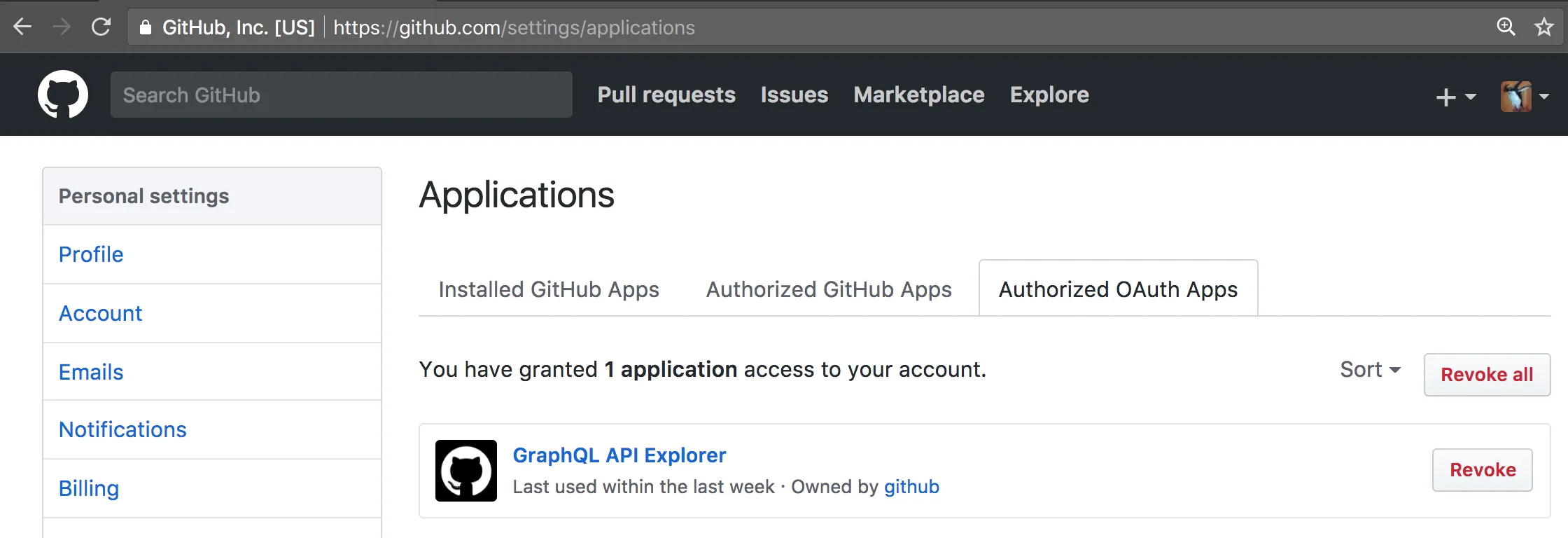Image resolution: width=1568 pixels, height=538 pixels.
Task: Expand the Sort dropdown
Action: point(1370,370)
